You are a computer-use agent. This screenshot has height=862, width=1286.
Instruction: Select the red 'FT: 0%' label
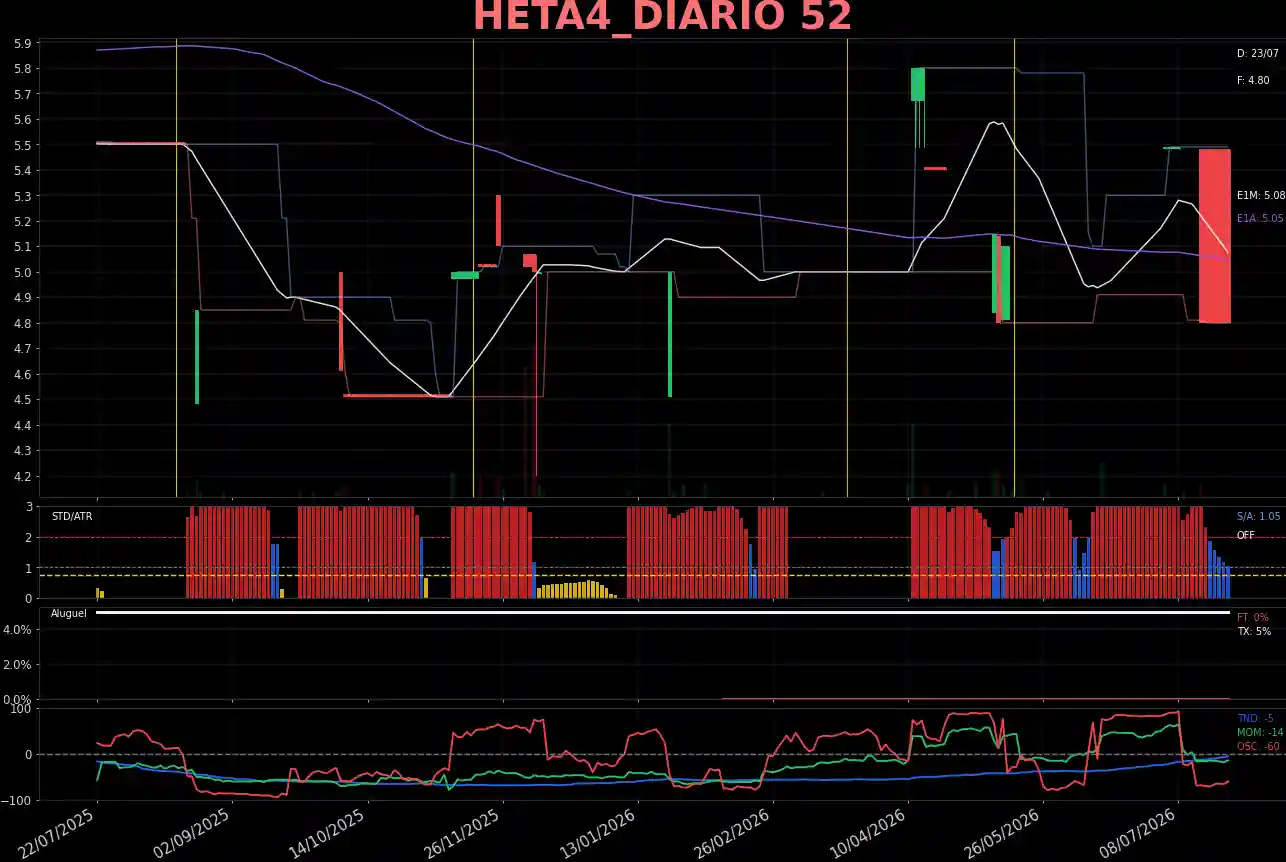pyautogui.click(x=1253, y=618)
